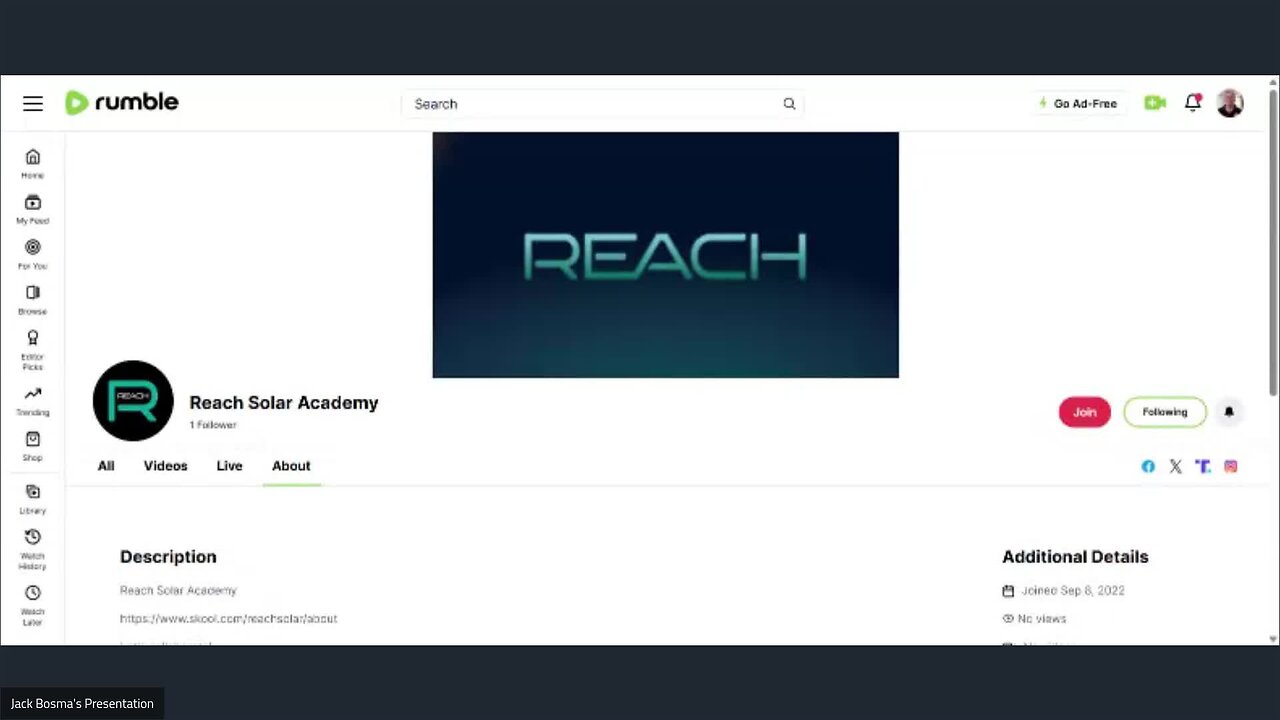Click the Reach channel avatar logo
The height and width of the screenshot is (720, 1280).
coord(133,401)
